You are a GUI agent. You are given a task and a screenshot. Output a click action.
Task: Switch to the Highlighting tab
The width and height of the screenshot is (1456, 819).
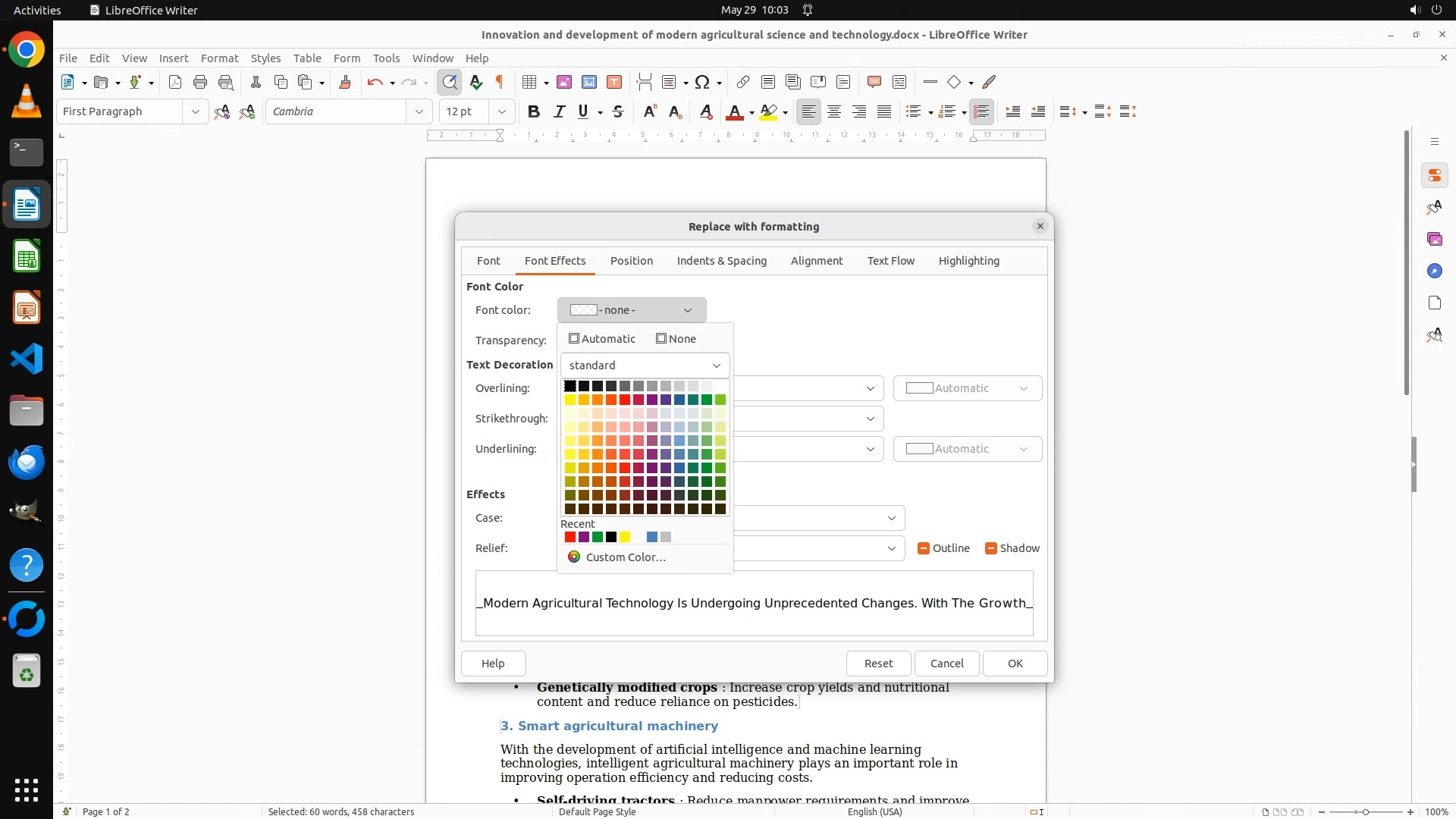968,261
